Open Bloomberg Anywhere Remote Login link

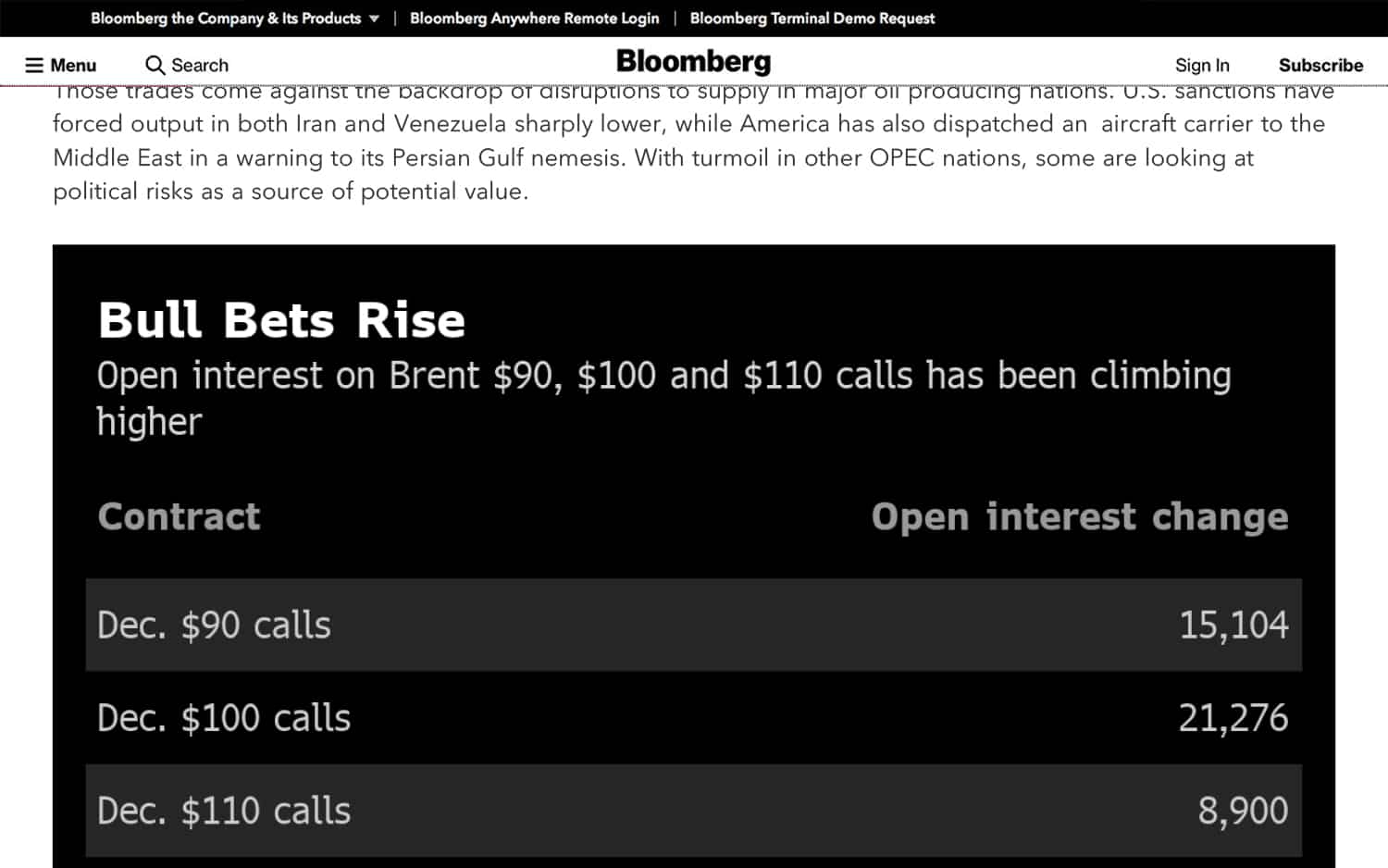[534, 19]
